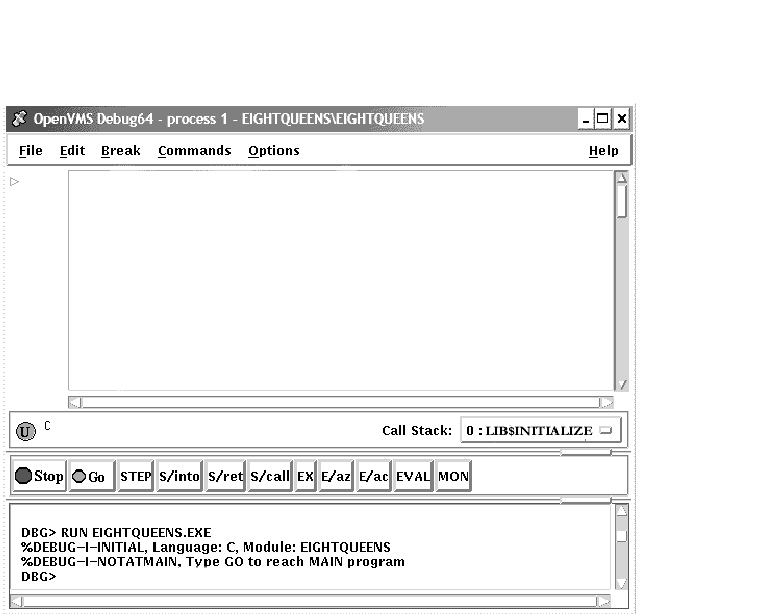The height and width of the screenshot is (615, 763).
Task: Click the E/ac toolbar button
Action: 374,477
